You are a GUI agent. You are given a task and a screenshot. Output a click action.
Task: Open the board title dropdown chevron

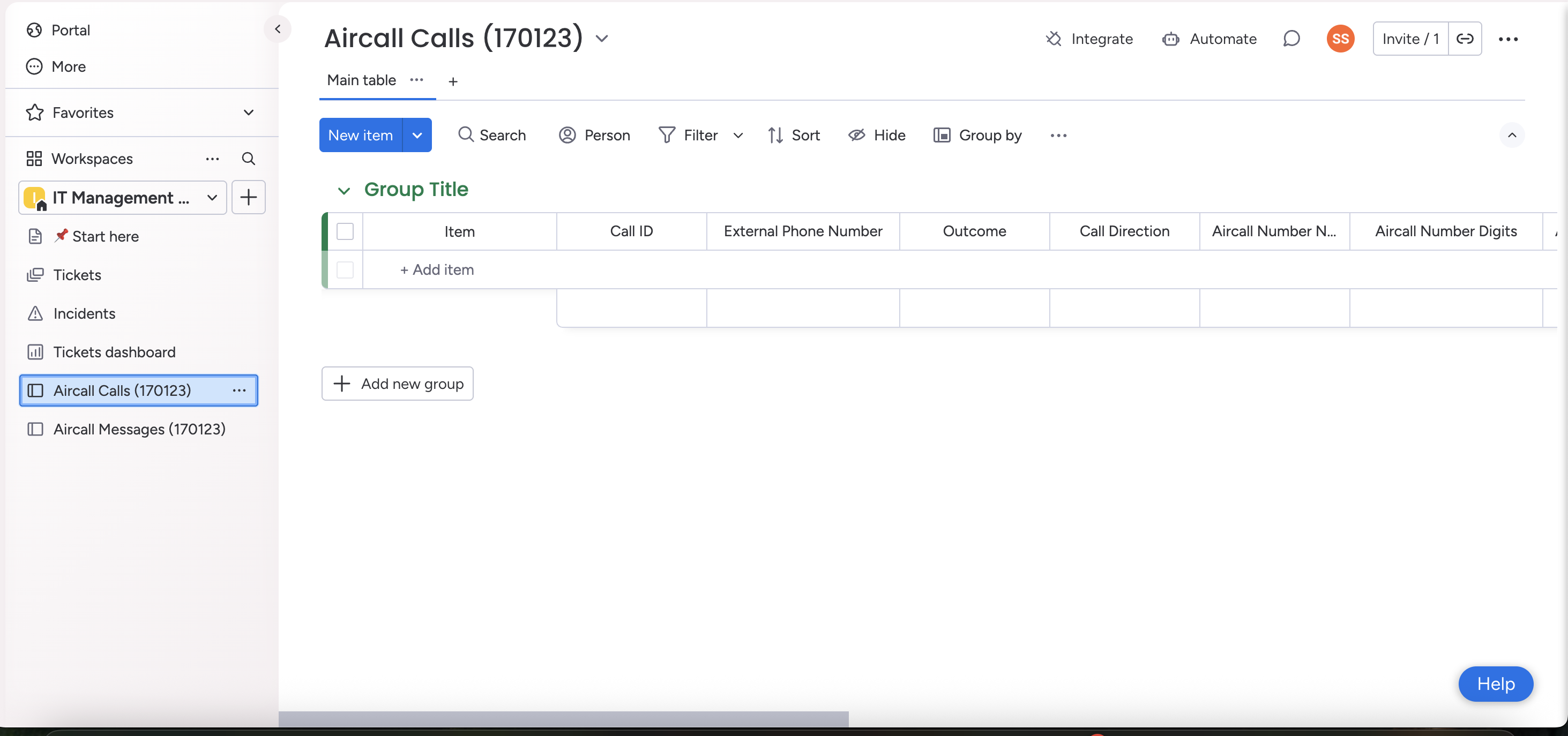coord(602,39)
